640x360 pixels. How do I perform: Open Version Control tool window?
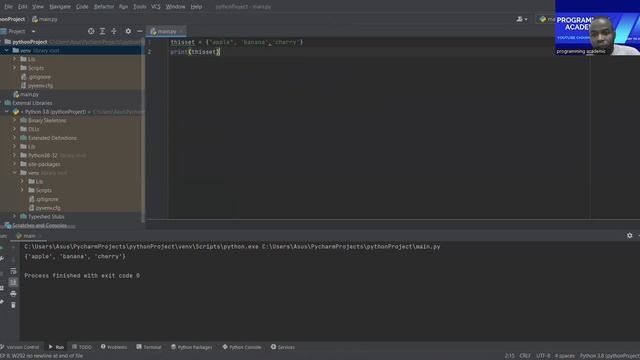(20, 347)
